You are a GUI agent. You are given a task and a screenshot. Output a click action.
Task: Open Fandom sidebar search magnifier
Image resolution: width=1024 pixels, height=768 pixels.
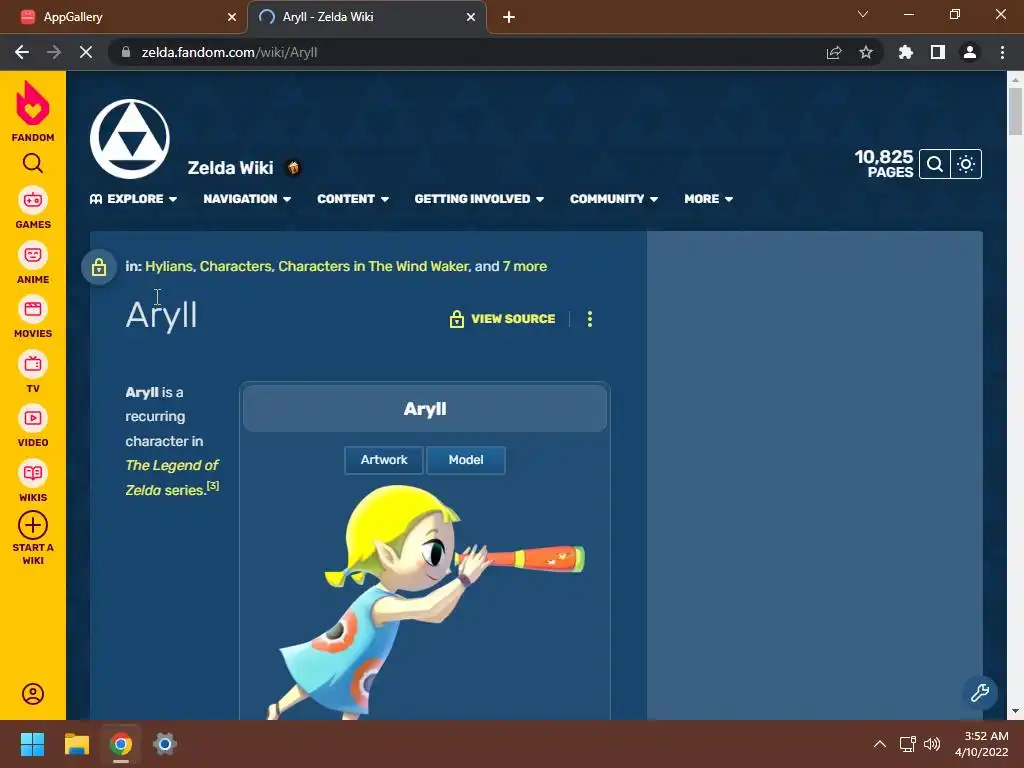point(33,163)
